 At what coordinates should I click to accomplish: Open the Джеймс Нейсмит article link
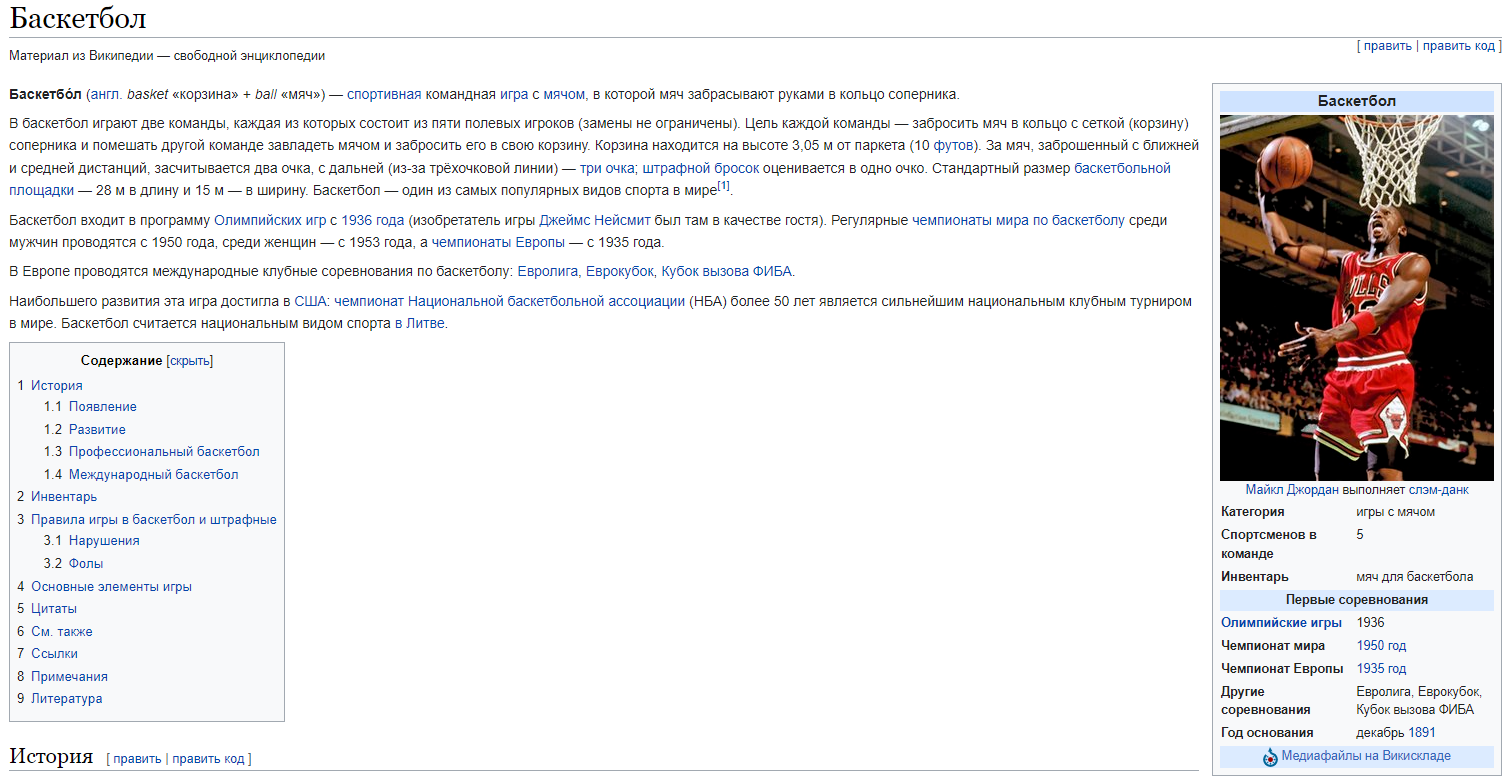pyautogui.click(x=595, y=220)
